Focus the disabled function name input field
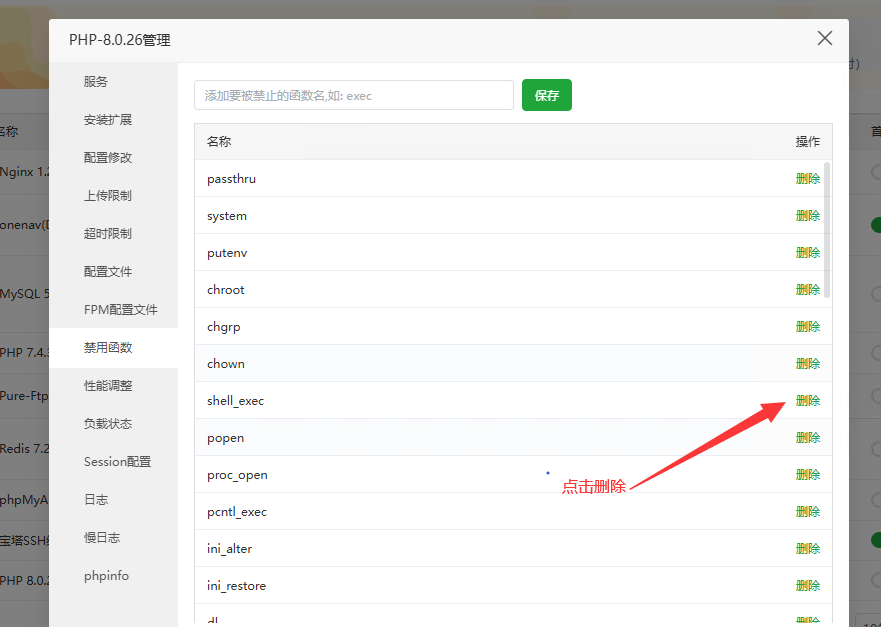The height and width of the screenshot is (627, 881). pyautogui.click(x=354, y=96)
